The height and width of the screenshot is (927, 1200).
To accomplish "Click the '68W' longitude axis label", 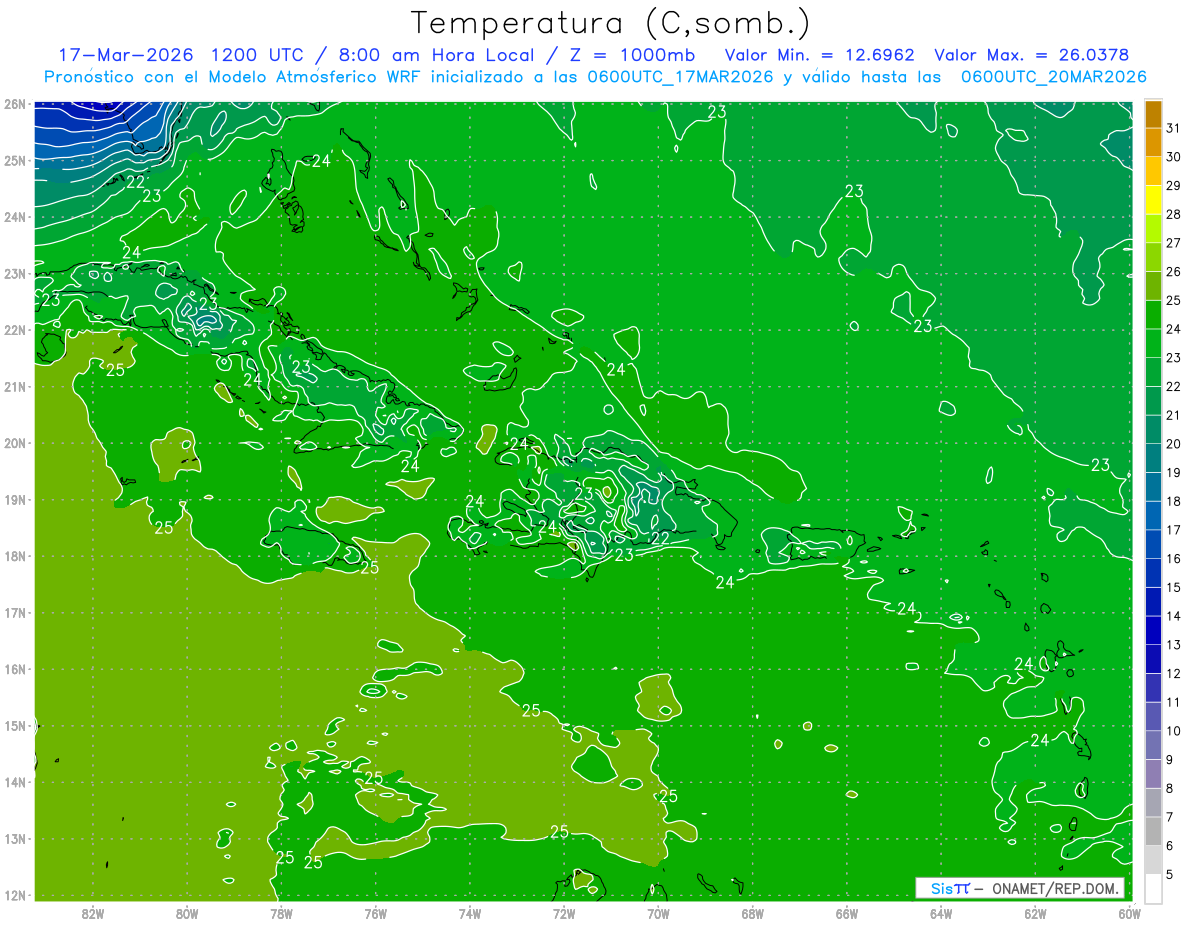I will click(x=753, y=913).
